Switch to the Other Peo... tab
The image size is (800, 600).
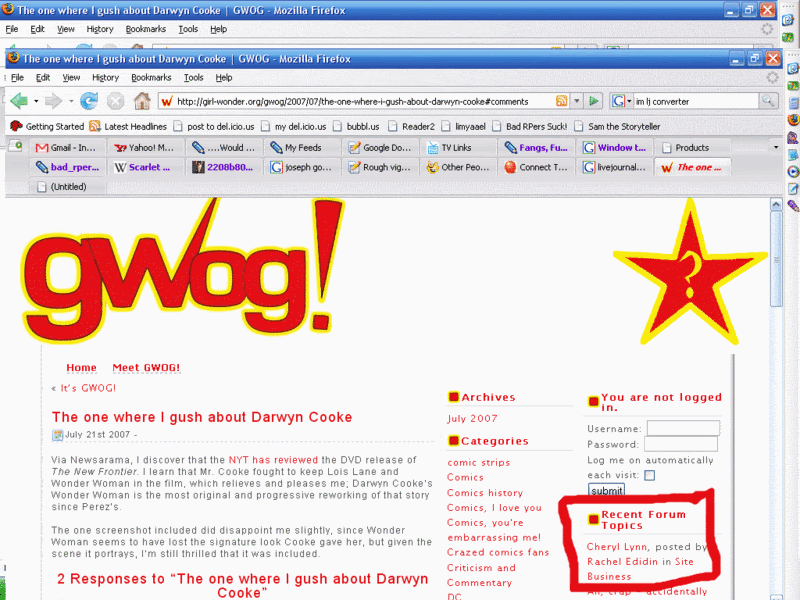click(x=458, y=167)
